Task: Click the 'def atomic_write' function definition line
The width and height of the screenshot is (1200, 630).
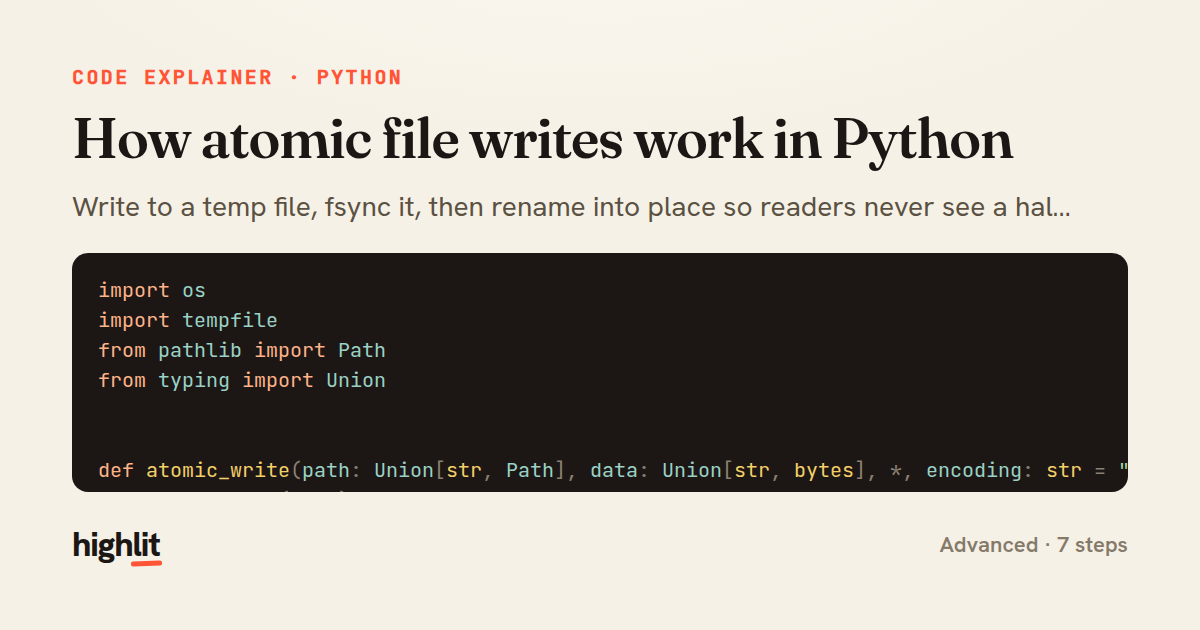Action: point(613,470)
